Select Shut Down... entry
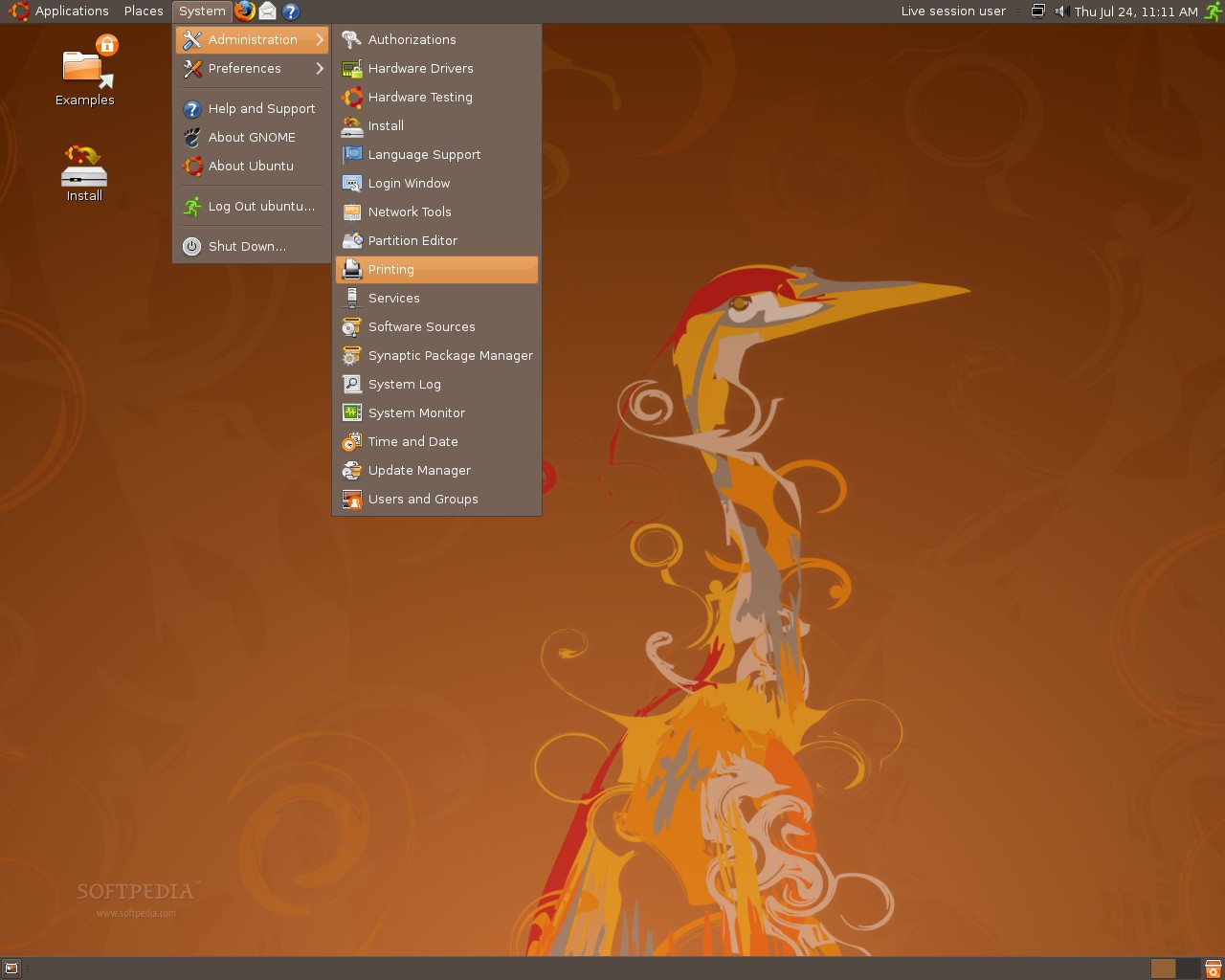This screenshot has height=980, width=1225. (x=252, y=246)
